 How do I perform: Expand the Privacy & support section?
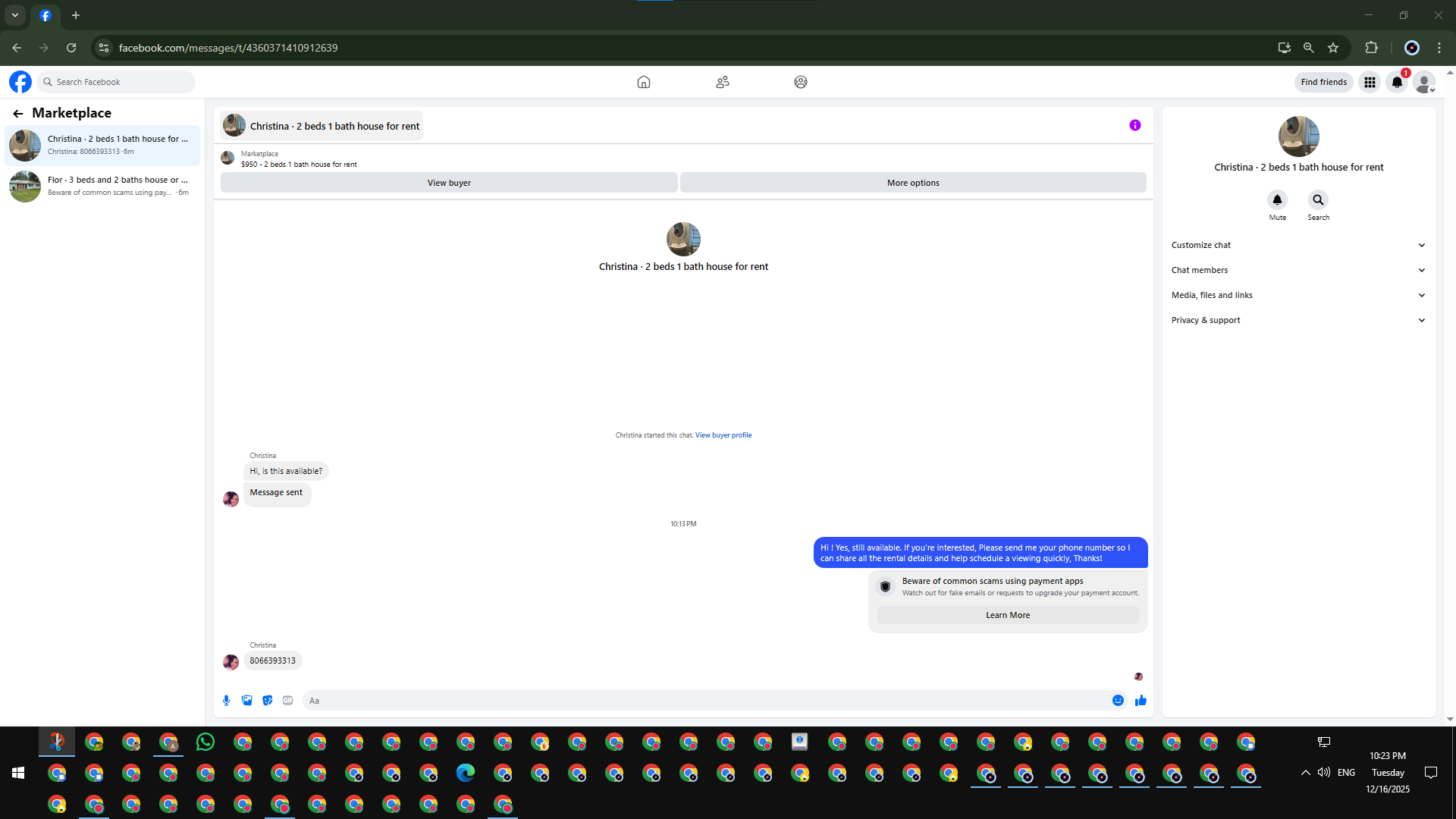(1298, 320)
